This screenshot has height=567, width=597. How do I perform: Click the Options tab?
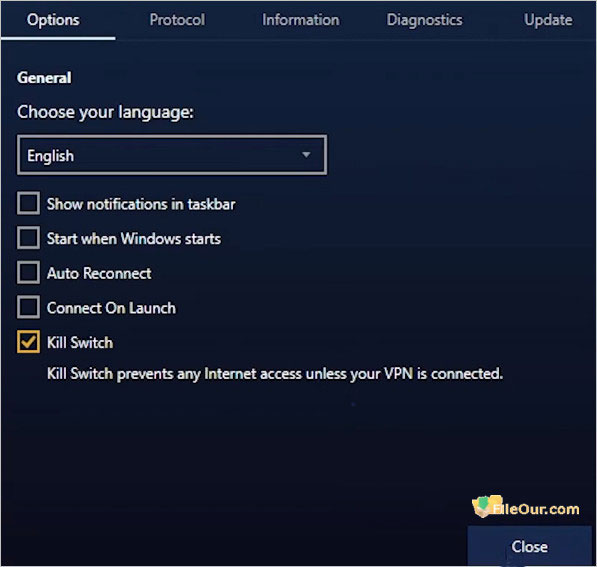(x=53, y=20)
